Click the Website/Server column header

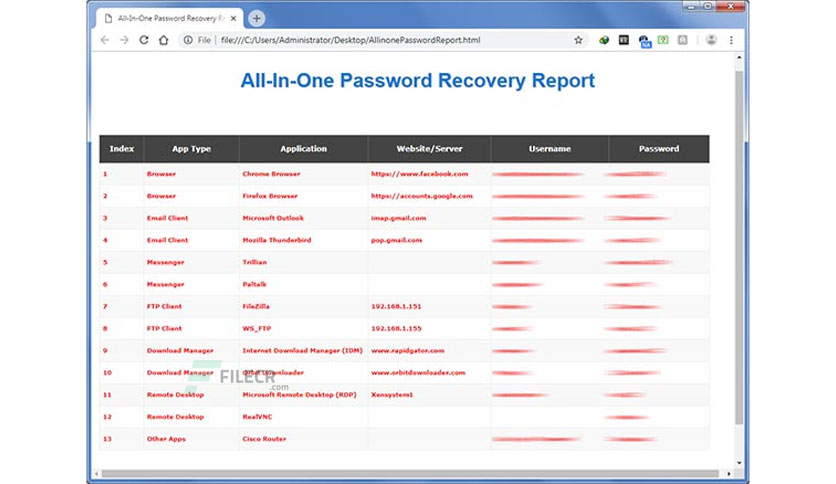click(429, 149)
